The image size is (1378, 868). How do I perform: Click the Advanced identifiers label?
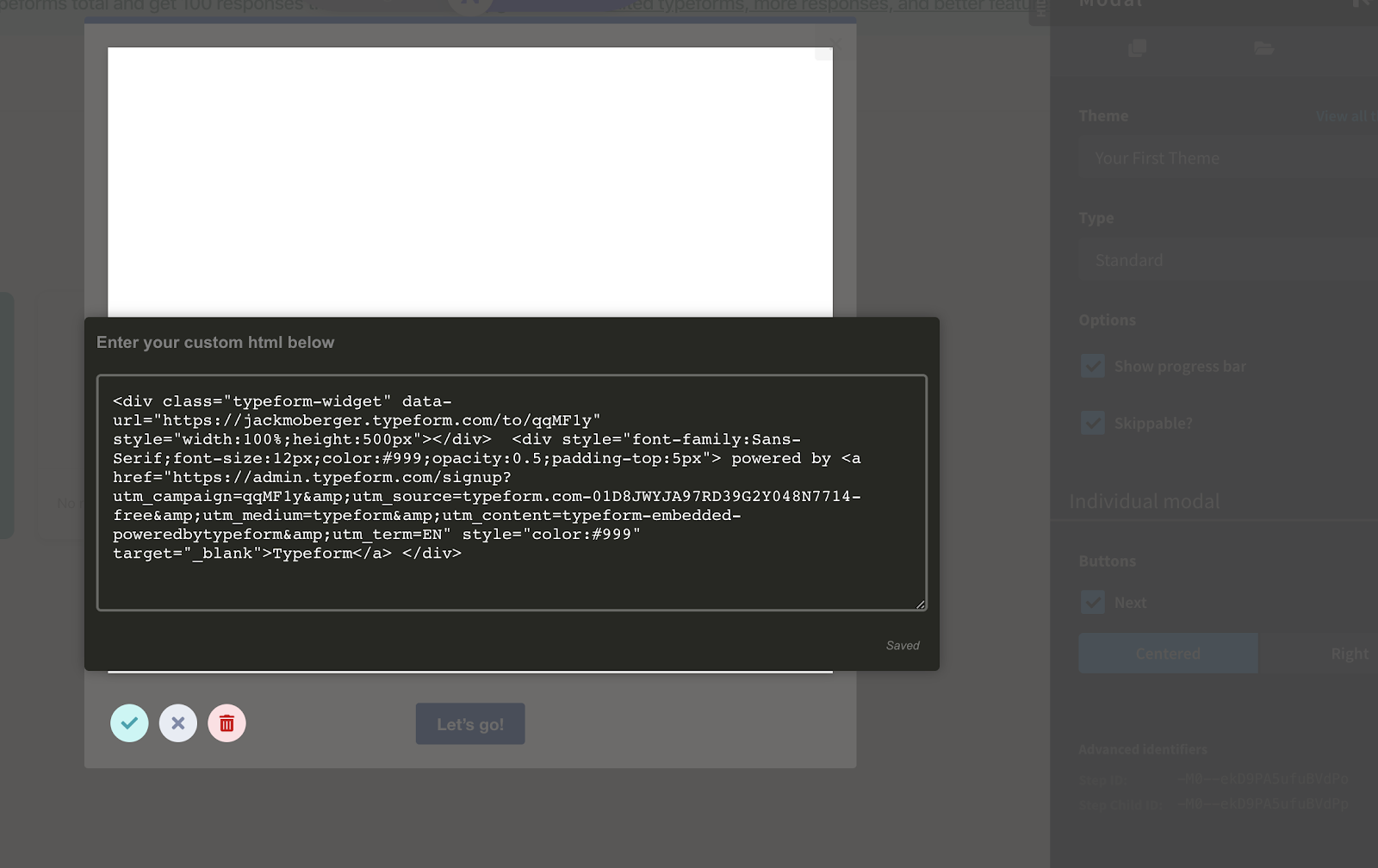(1143, 749)
